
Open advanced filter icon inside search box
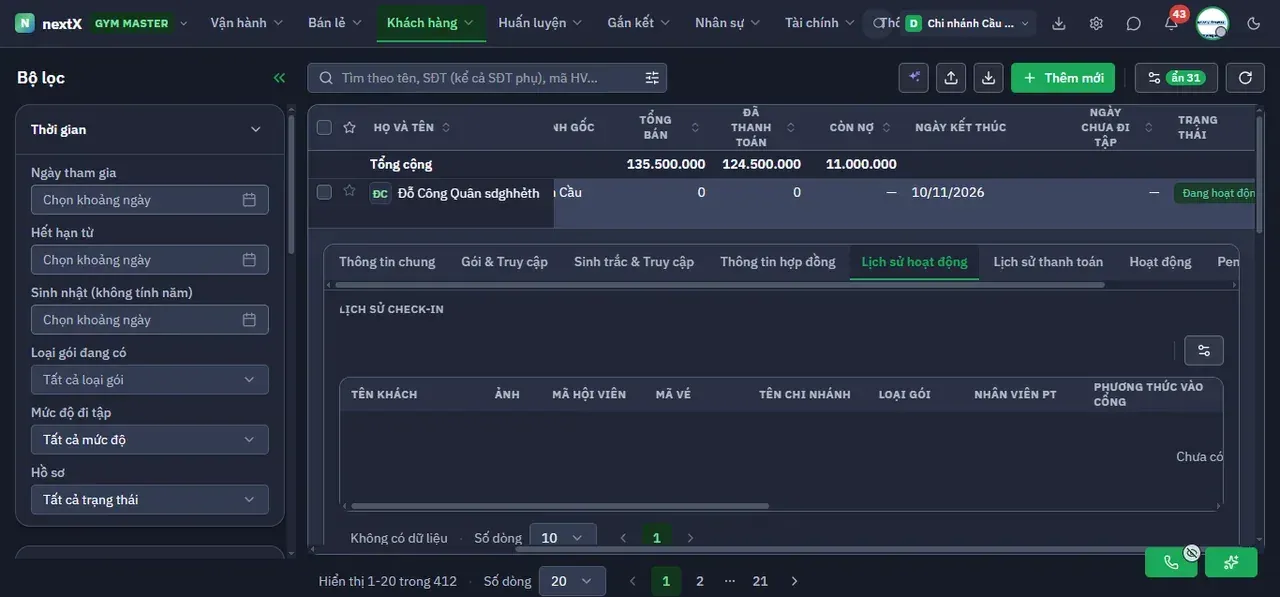pos(652,78)
